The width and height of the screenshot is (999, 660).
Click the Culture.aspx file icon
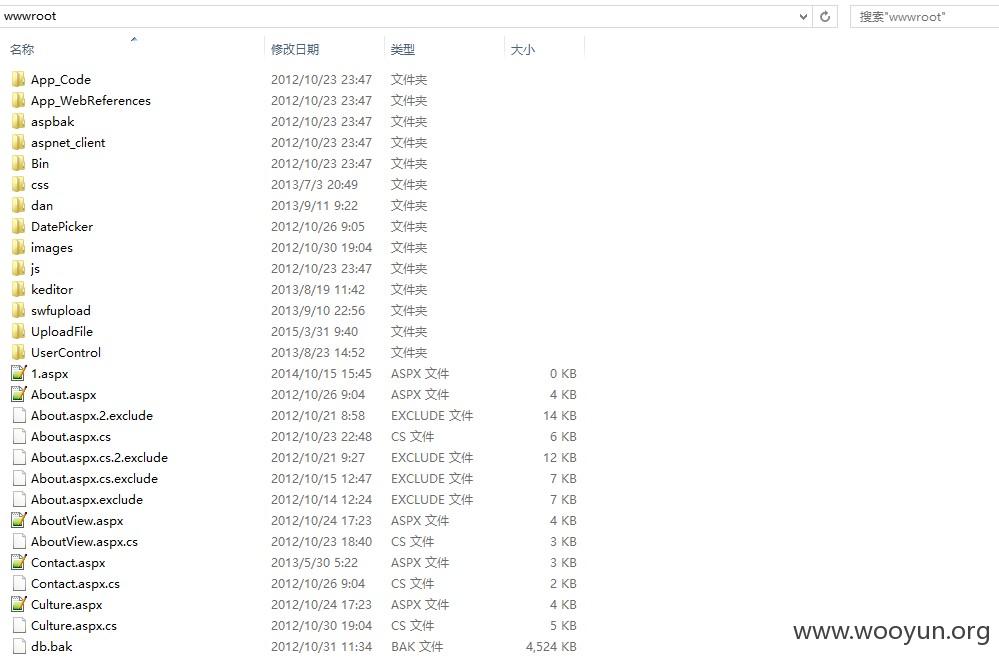pyautogui.click(x=19, y=605)
